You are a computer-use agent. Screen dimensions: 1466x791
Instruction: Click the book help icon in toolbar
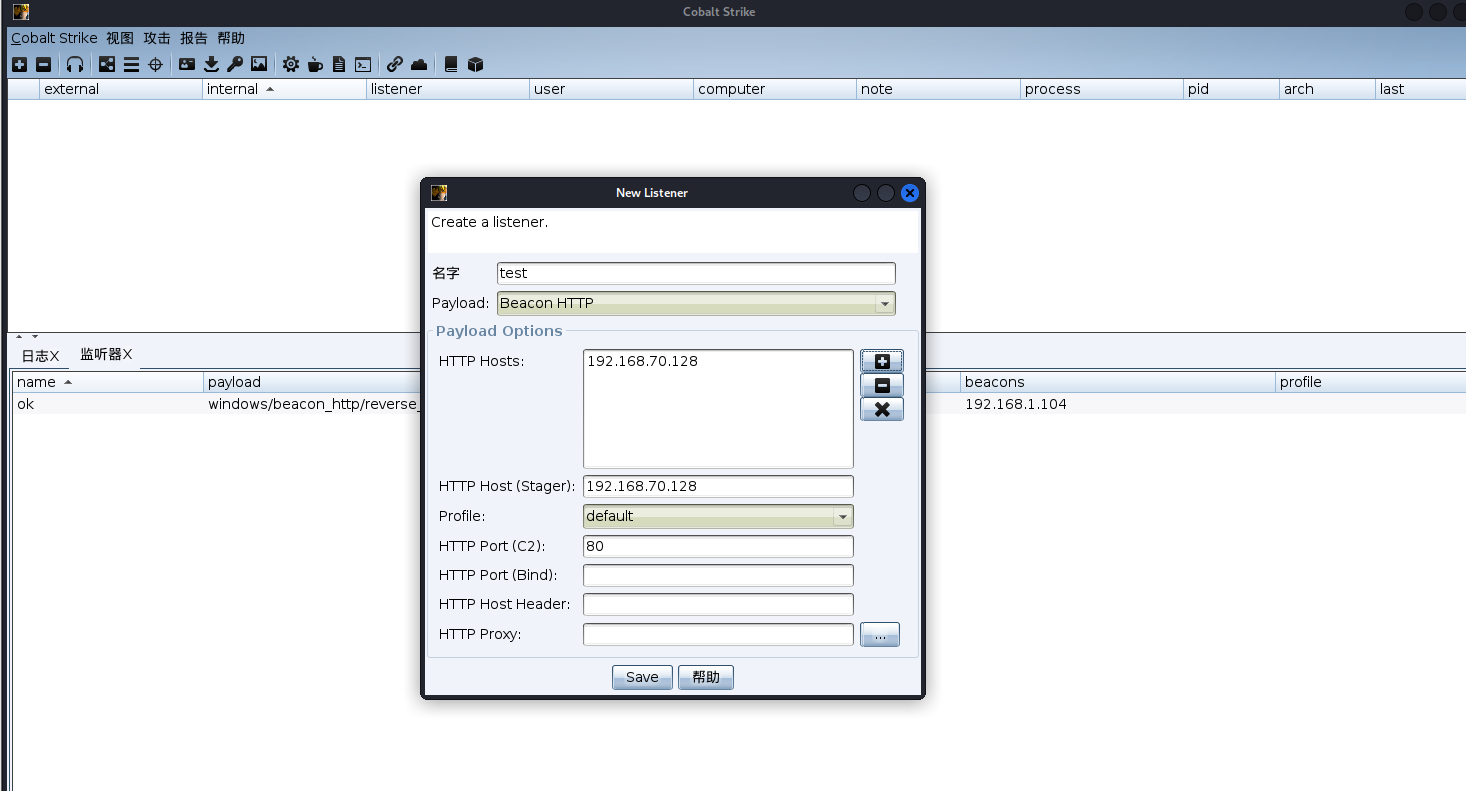point(451,64)
